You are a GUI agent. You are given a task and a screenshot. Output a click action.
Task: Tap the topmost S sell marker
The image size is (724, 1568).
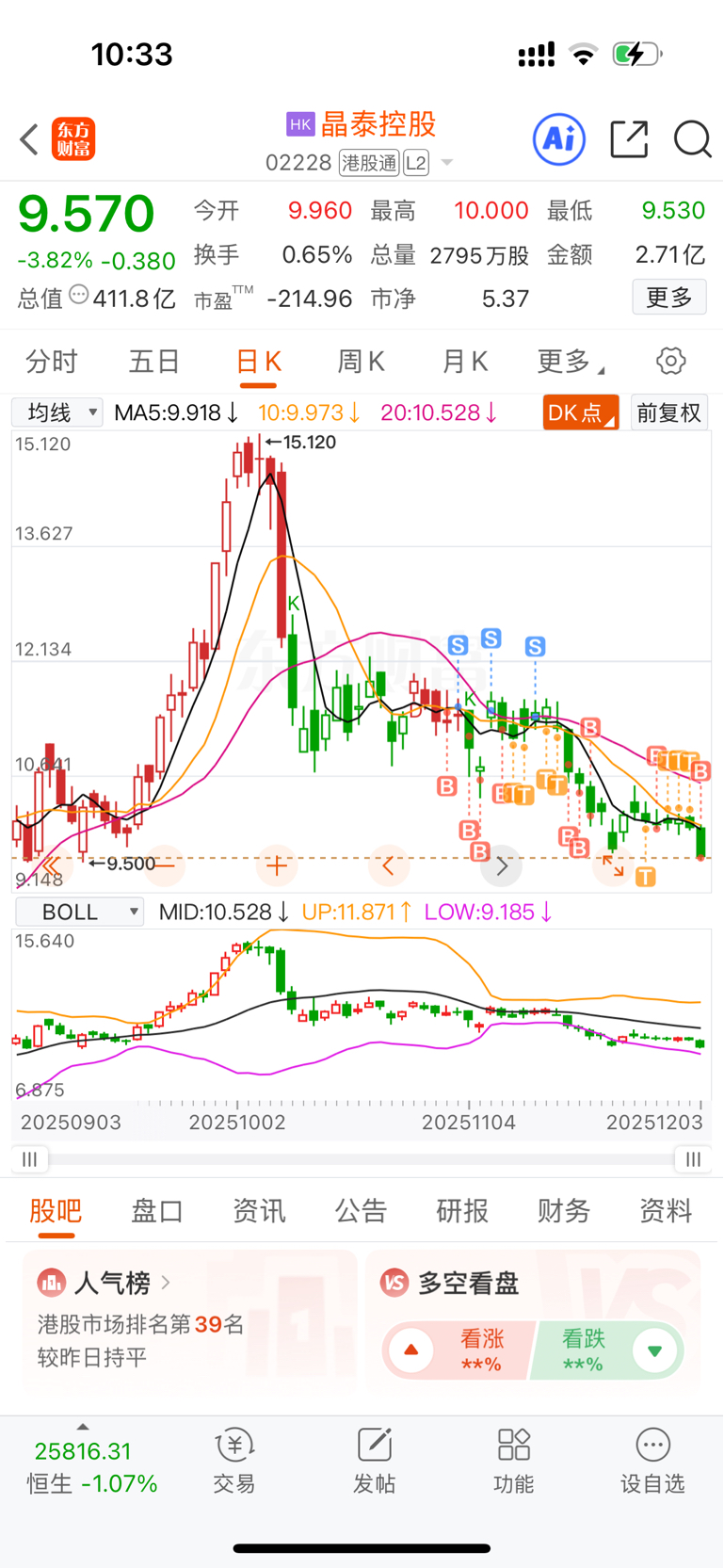point(491,639)
